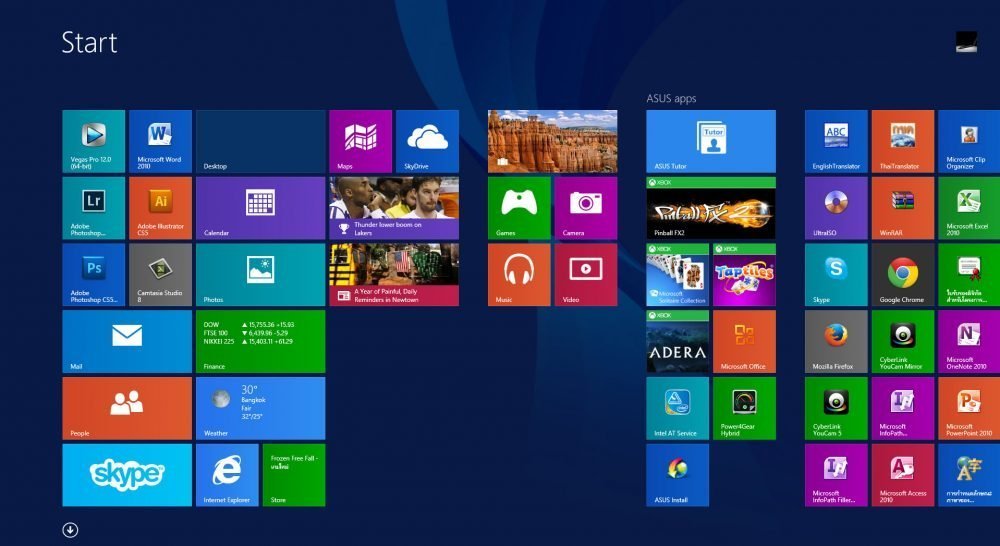Open the Finance stock ticker tile
Viewport: 1000px width, 546px height.
click(x=260, y=341)
